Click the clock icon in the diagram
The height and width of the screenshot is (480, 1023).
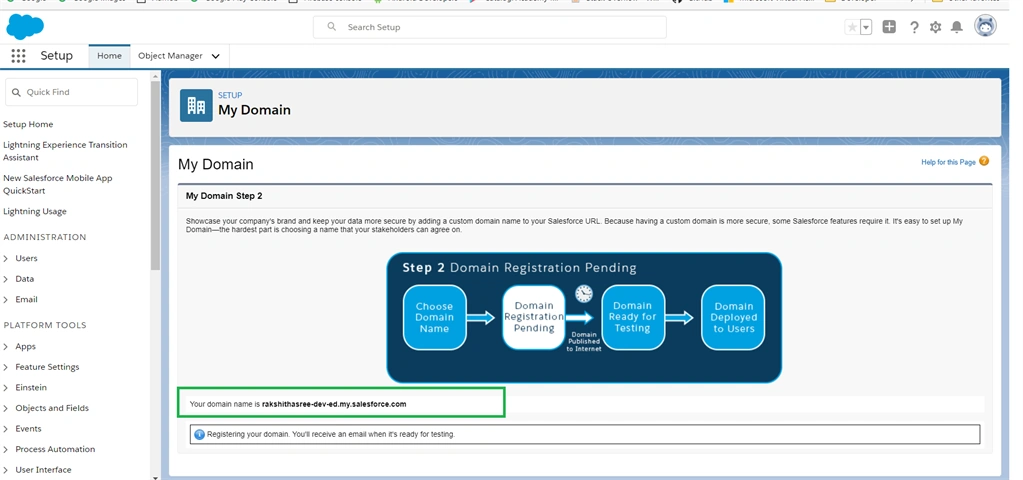tap(583, 294)
